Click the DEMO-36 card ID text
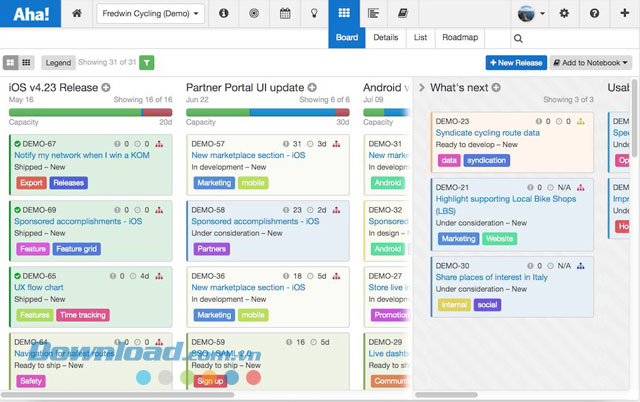This screenshot has width=640, height=402. [x=208, y=276]
